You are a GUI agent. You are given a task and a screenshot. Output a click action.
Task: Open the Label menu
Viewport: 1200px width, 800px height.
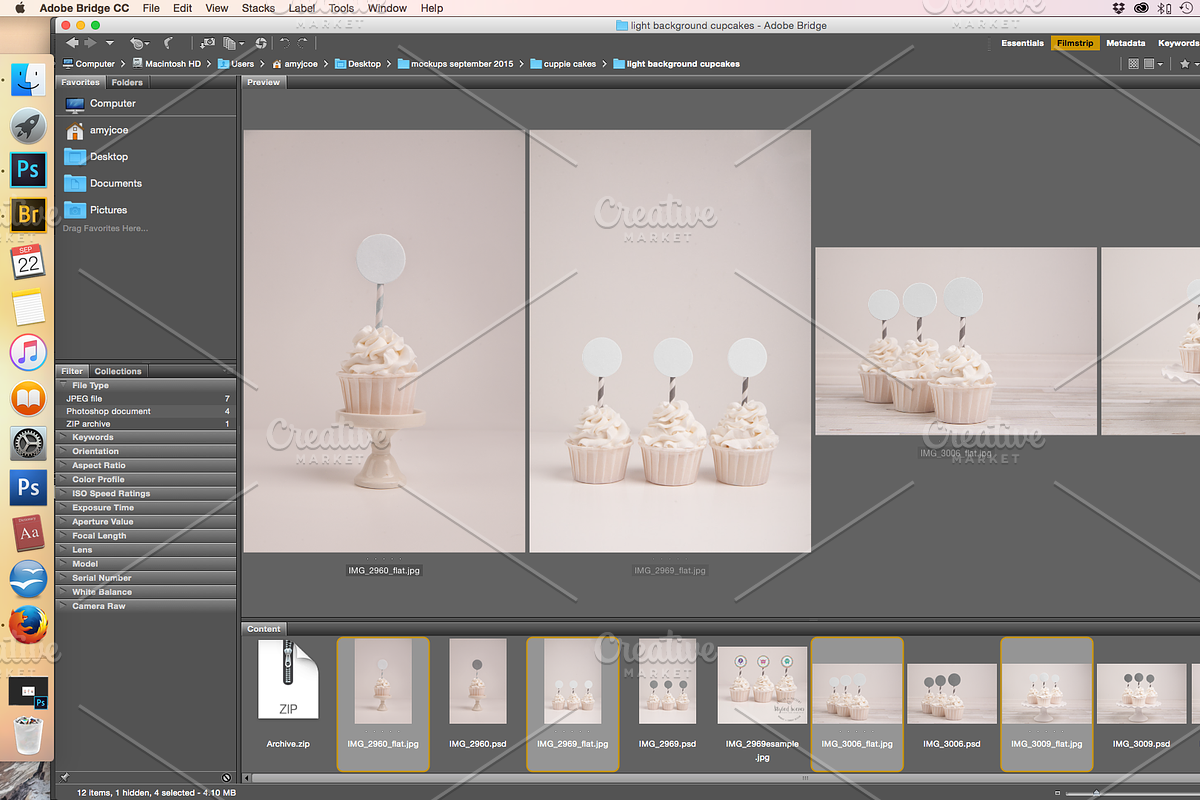302,8
